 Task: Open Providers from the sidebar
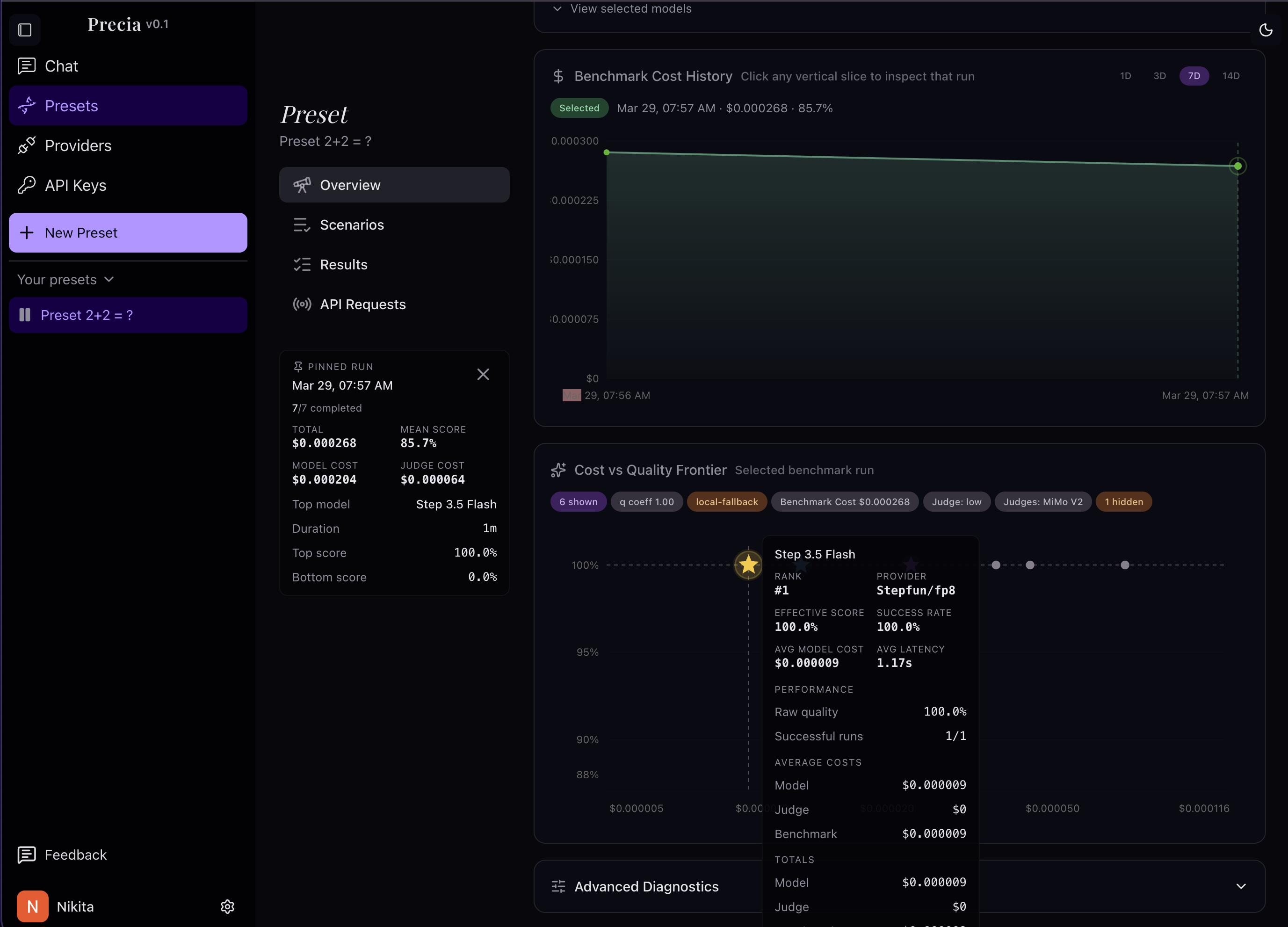coord(78,145)
